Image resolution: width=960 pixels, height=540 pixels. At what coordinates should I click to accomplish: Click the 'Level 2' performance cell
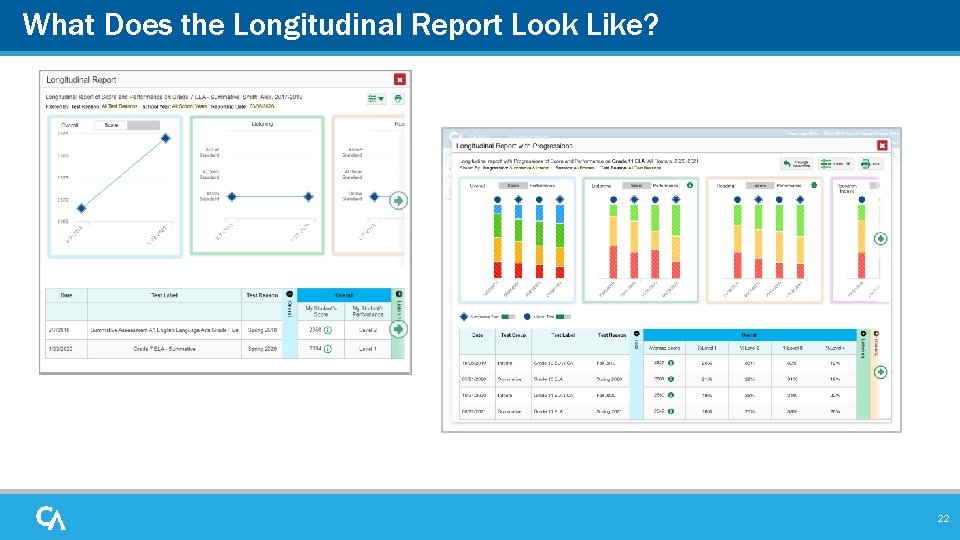click(x=367, y=330)
